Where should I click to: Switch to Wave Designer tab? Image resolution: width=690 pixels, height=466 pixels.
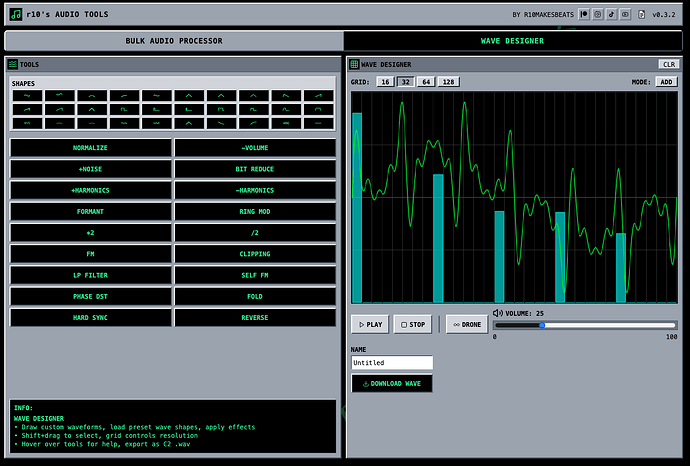tap(512, 41)
